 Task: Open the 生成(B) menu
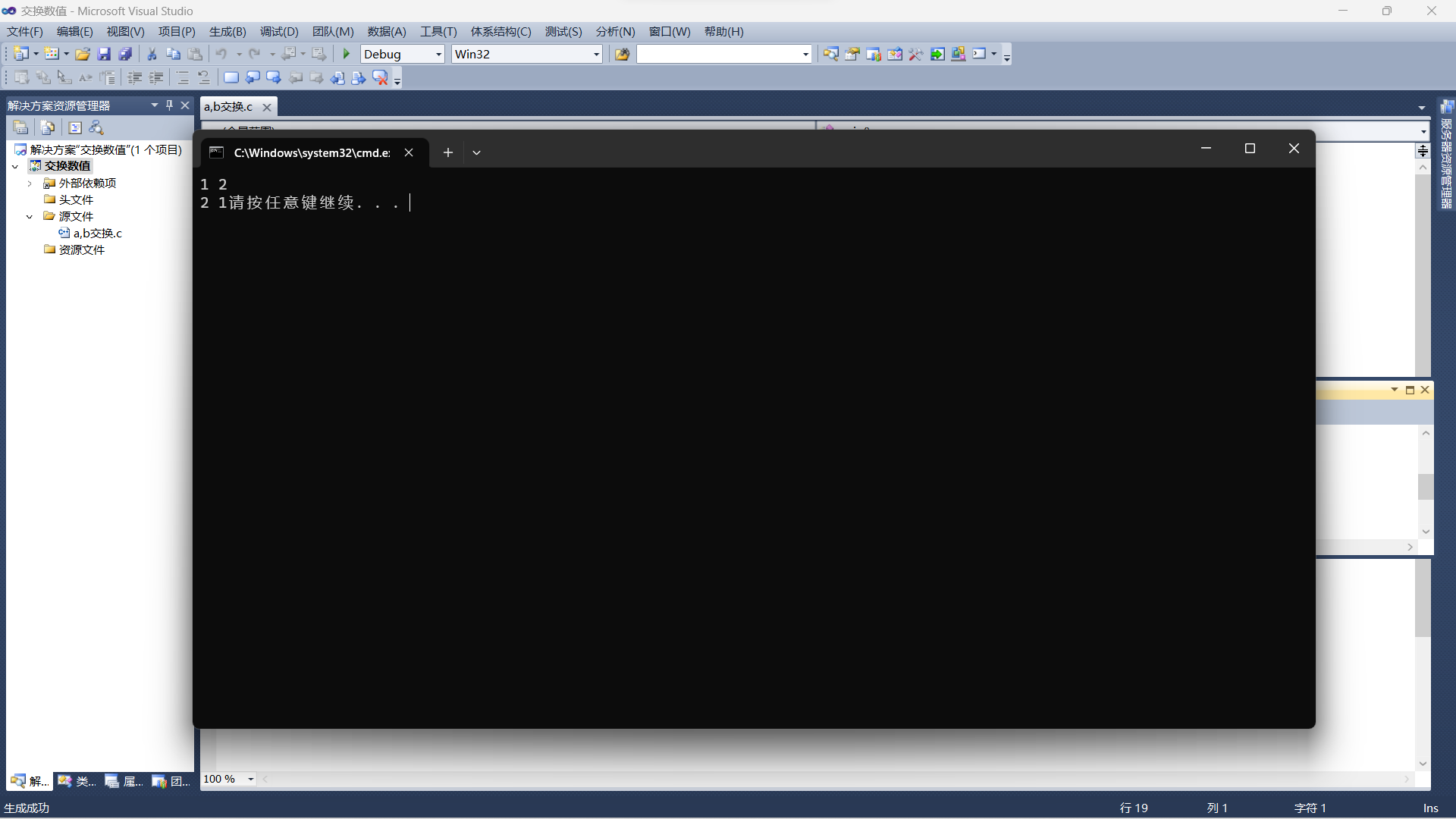(227, 31)
